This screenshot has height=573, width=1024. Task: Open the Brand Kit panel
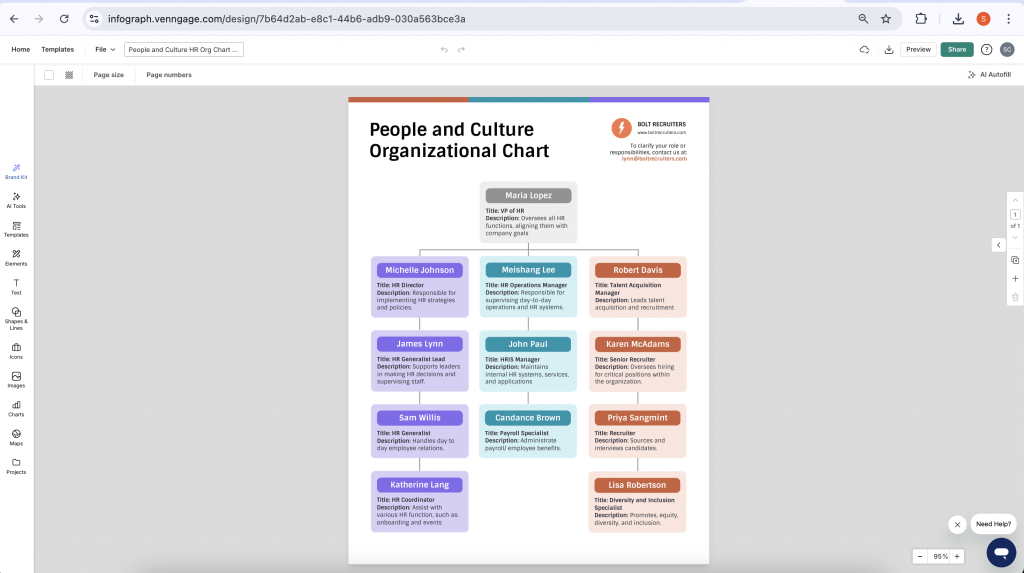pyautogui.click(x=16, y=170)
